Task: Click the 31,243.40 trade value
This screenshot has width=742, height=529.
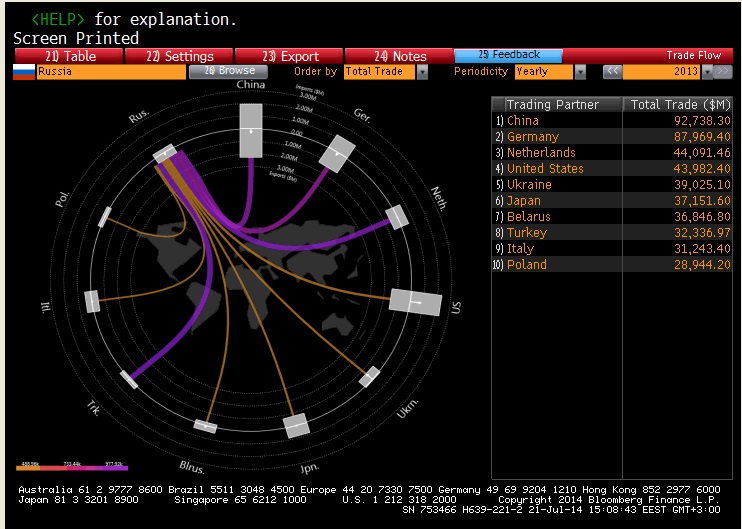Action: (x=702, y=248)
